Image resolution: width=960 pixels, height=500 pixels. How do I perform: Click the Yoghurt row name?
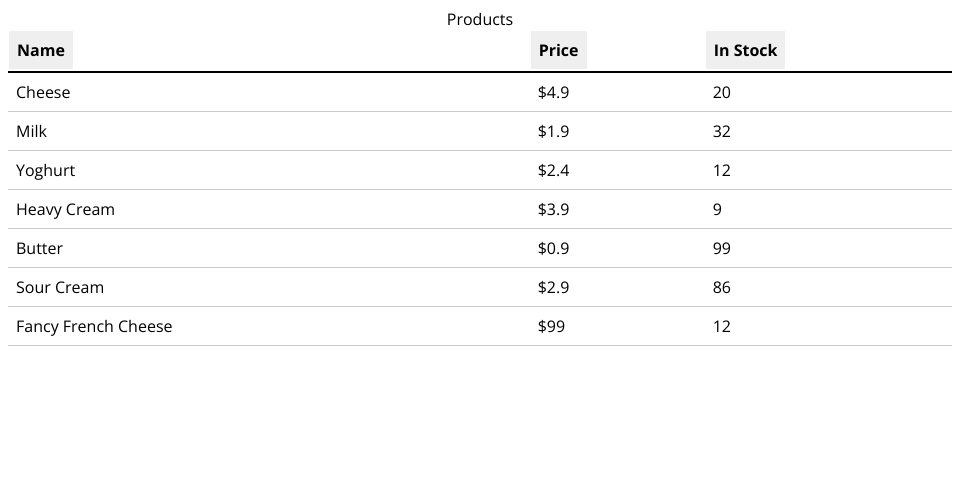pyautogui.click(x=46, y=170)
